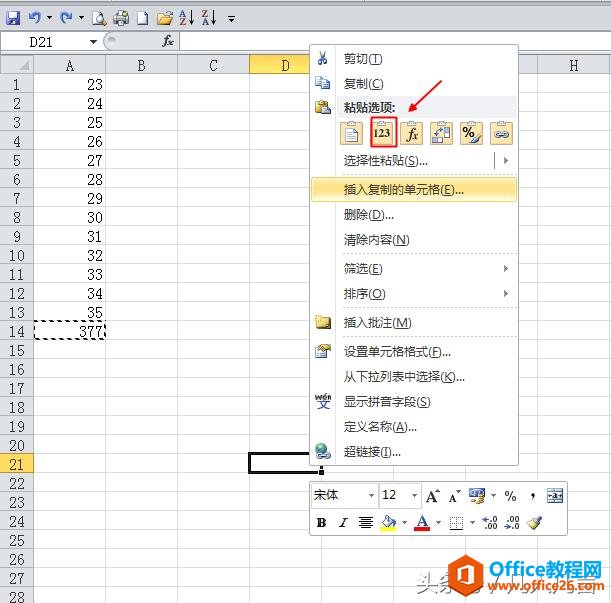Viewport: 611px width, 603px height.
Task: Decrease decimal places in mini toolbar
Action: pyautogui.click(x=512, y=522)
